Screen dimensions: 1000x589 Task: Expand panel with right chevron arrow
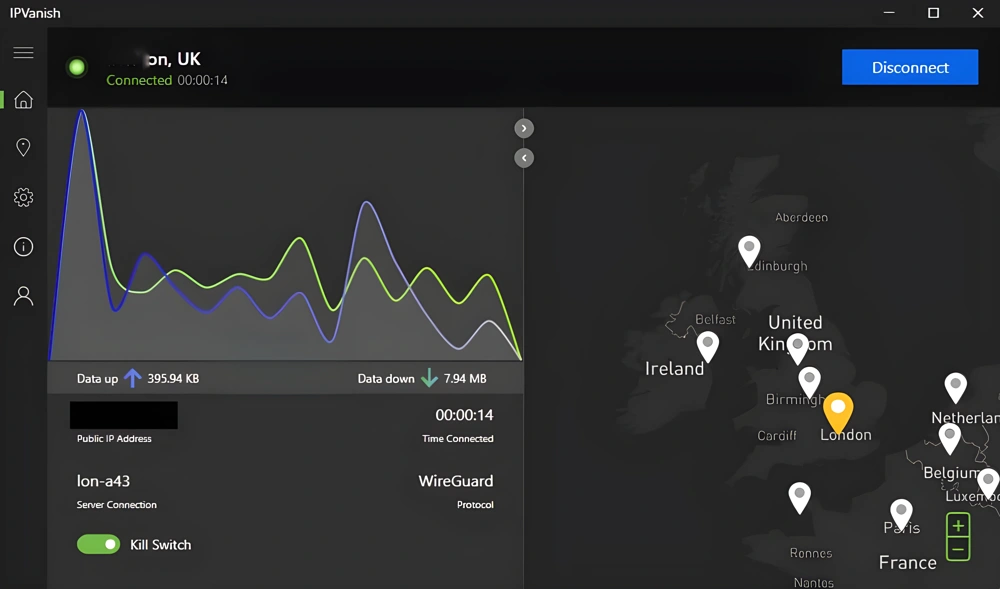(x=524, y=128)
